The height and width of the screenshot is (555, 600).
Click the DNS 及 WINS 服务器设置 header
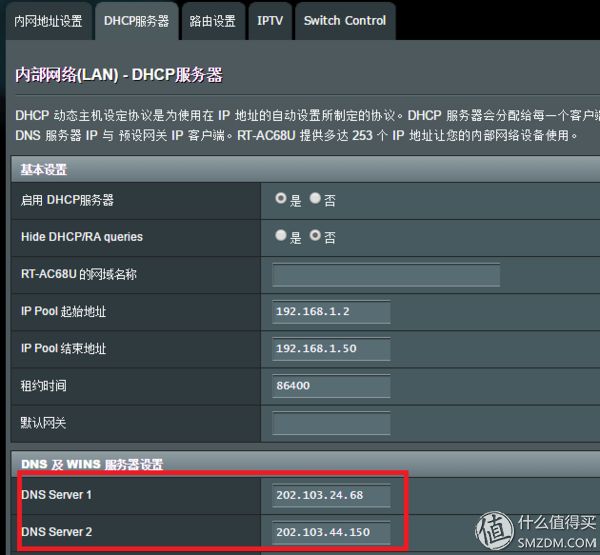[92, 464]
